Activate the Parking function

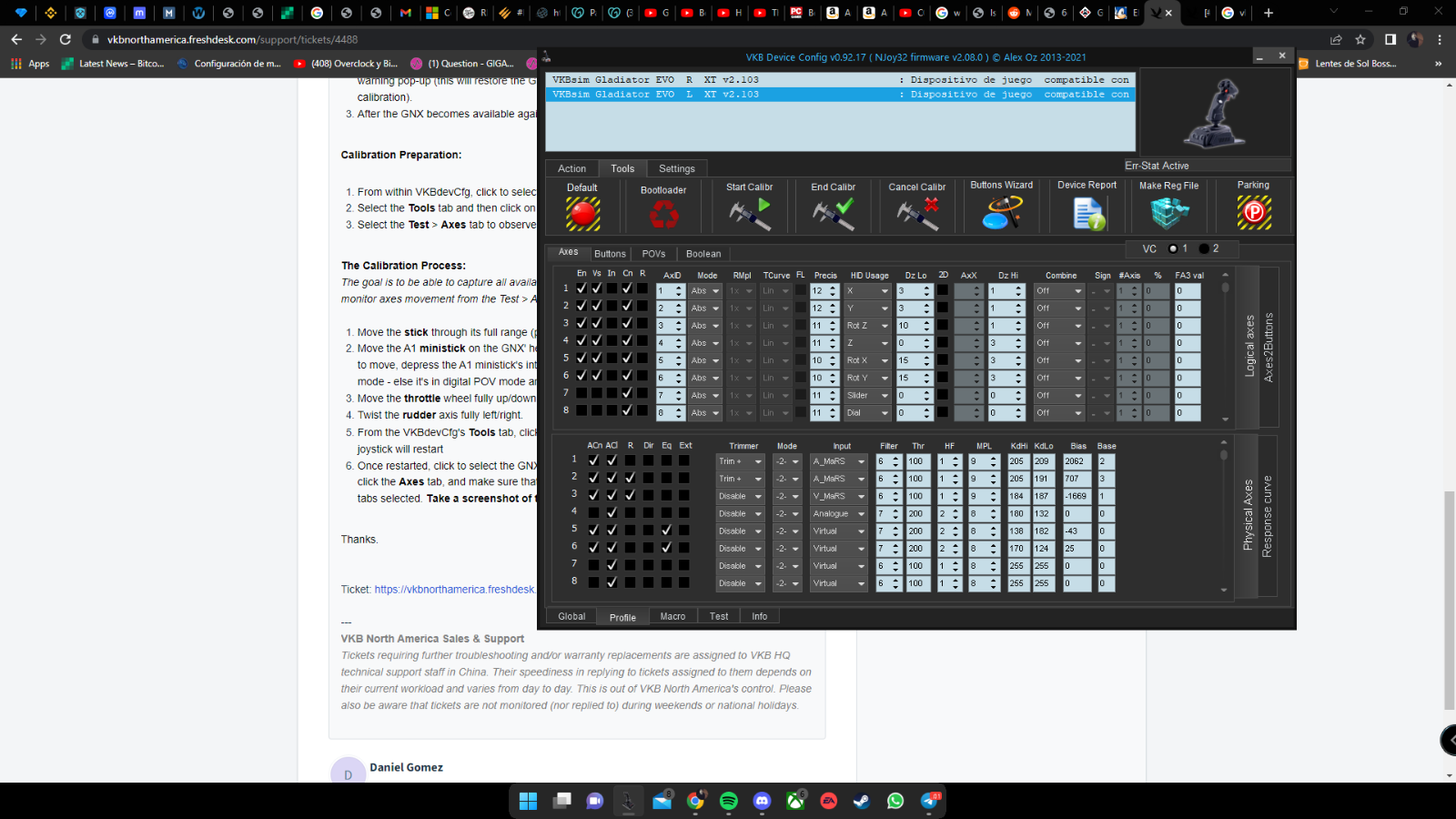point(1253,214)
